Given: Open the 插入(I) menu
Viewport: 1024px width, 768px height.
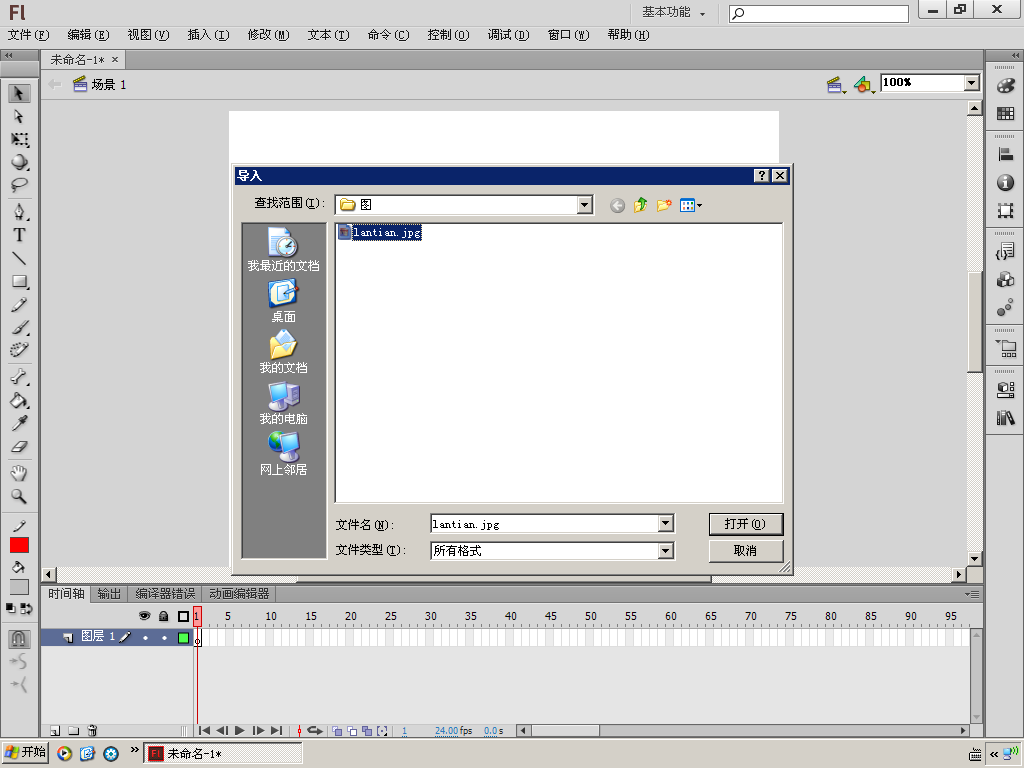Looking at the screenshot, I should click(208, 35).
